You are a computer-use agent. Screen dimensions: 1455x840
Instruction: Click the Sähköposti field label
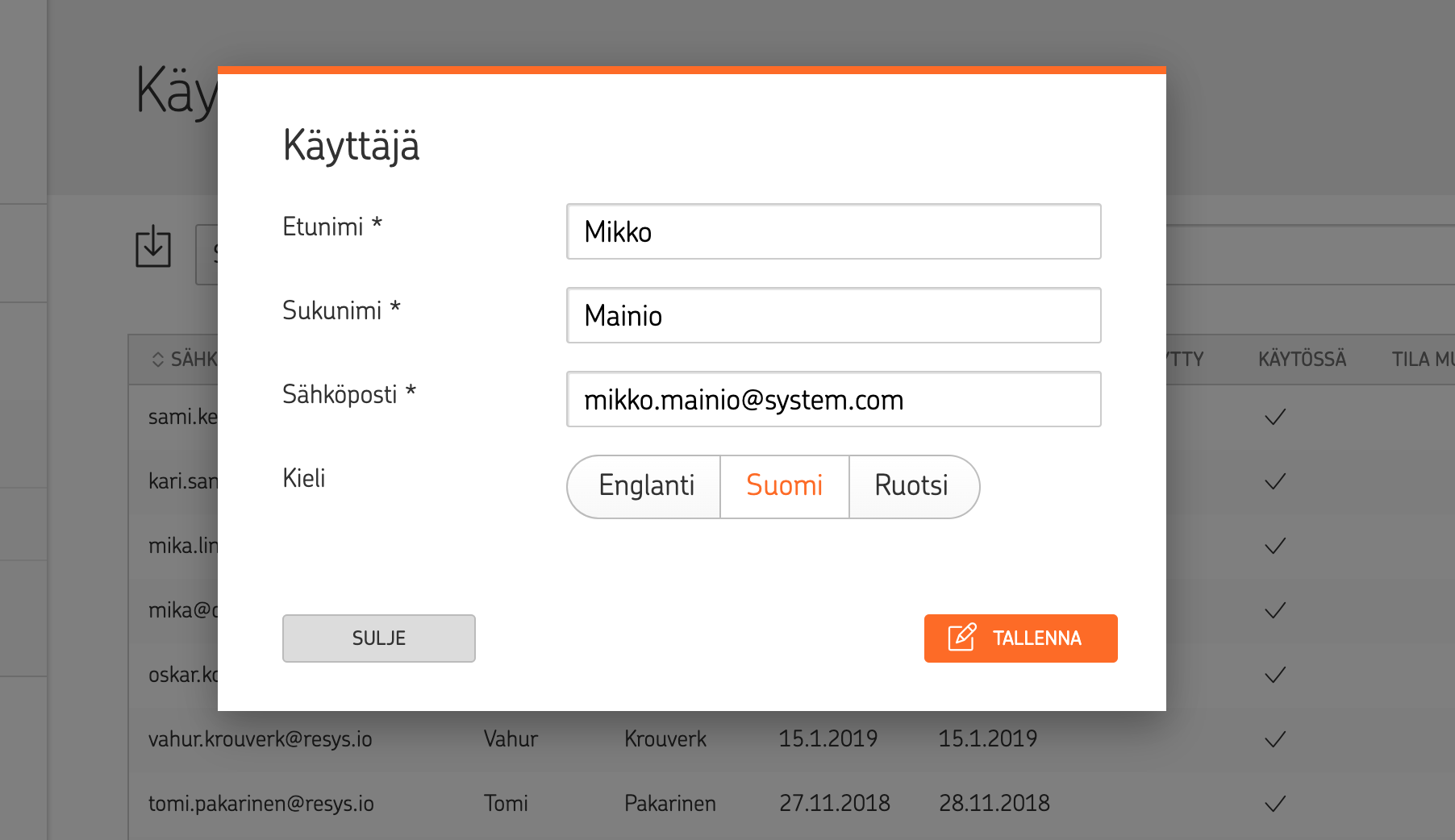coord(349,394)
